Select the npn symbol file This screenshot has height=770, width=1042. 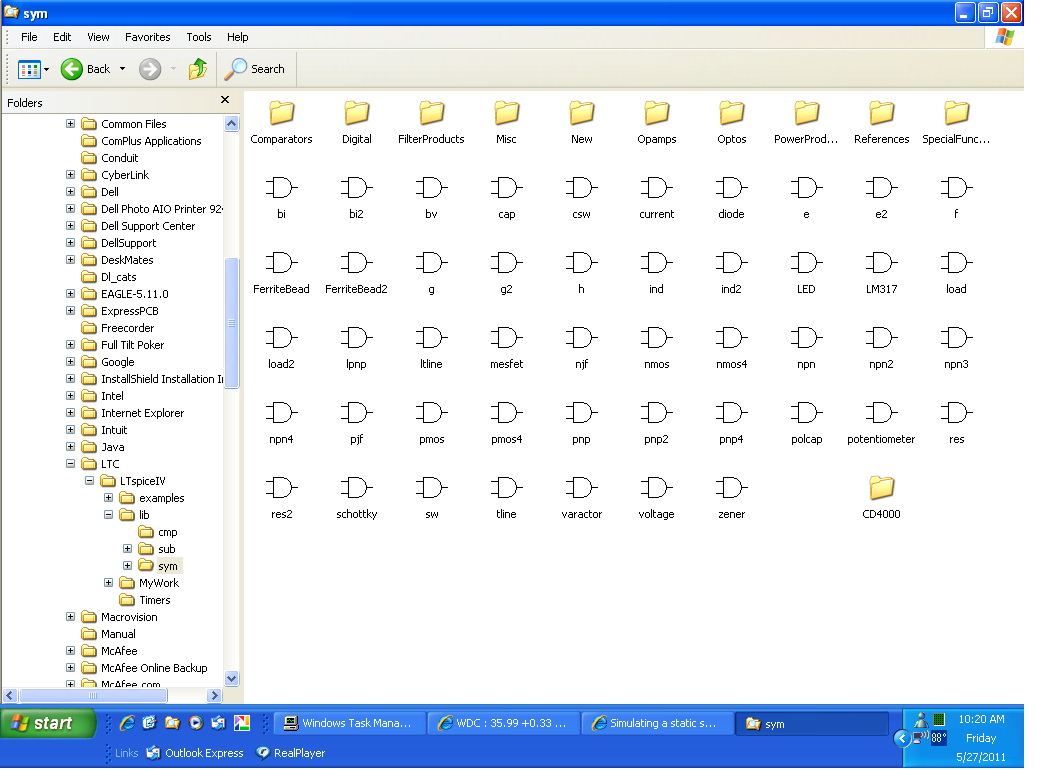coord(806,347)
